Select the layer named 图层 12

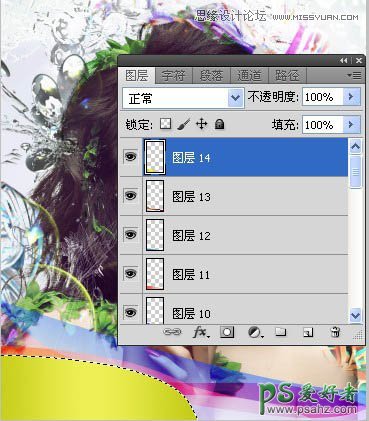[x=191, y=235]
